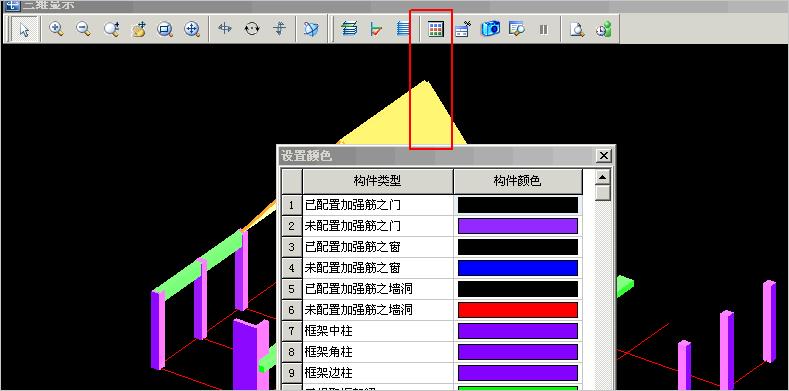This screenshot has height=391, width=789.
Task: Click the 3D wireframe view icon
Action: (x=311, y=29)
